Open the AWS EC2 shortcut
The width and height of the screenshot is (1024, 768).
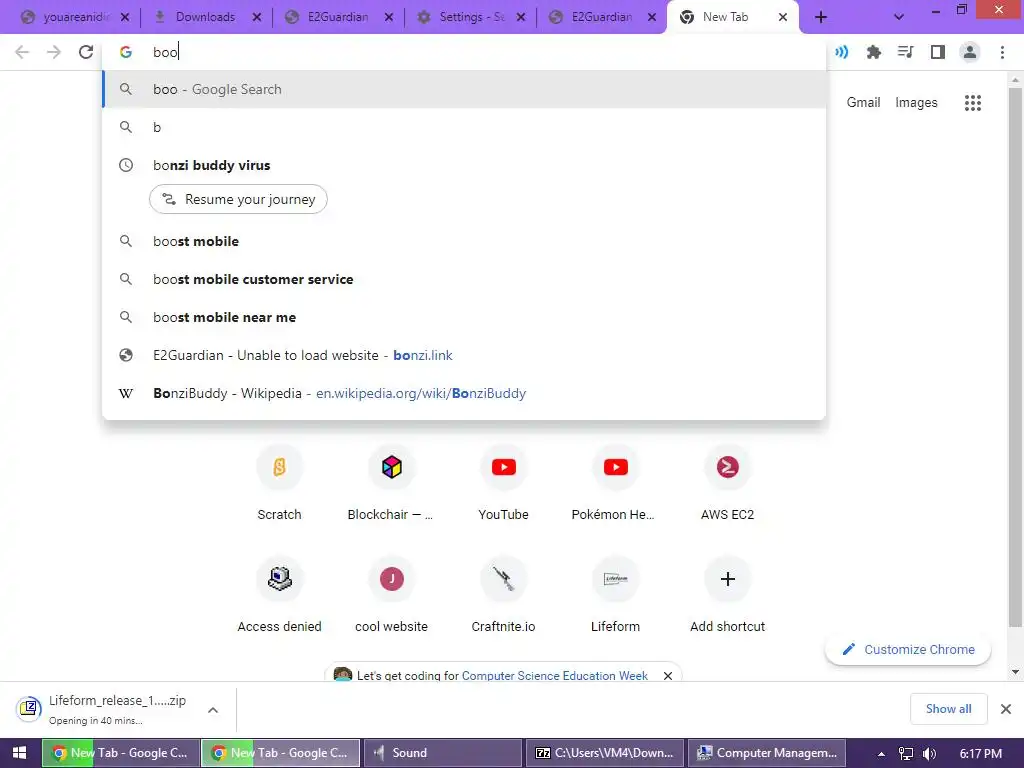tap(728, 483)
